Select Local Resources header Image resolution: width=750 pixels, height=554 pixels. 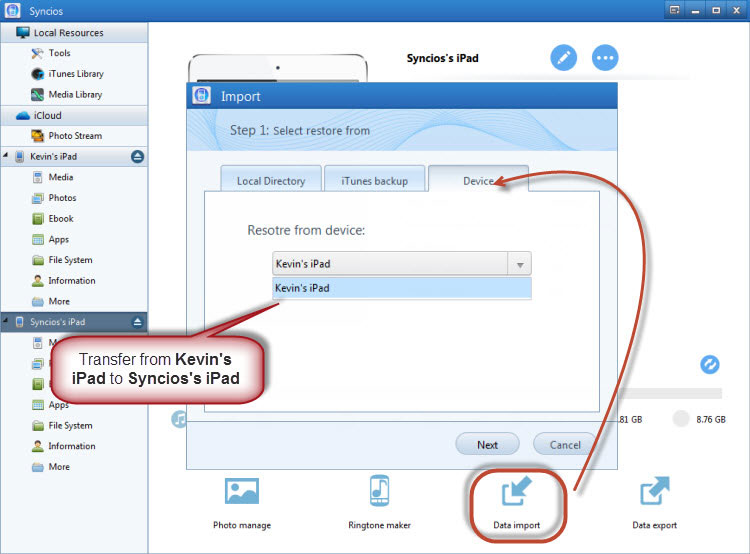pyautogui.click(x=74, y=33)
